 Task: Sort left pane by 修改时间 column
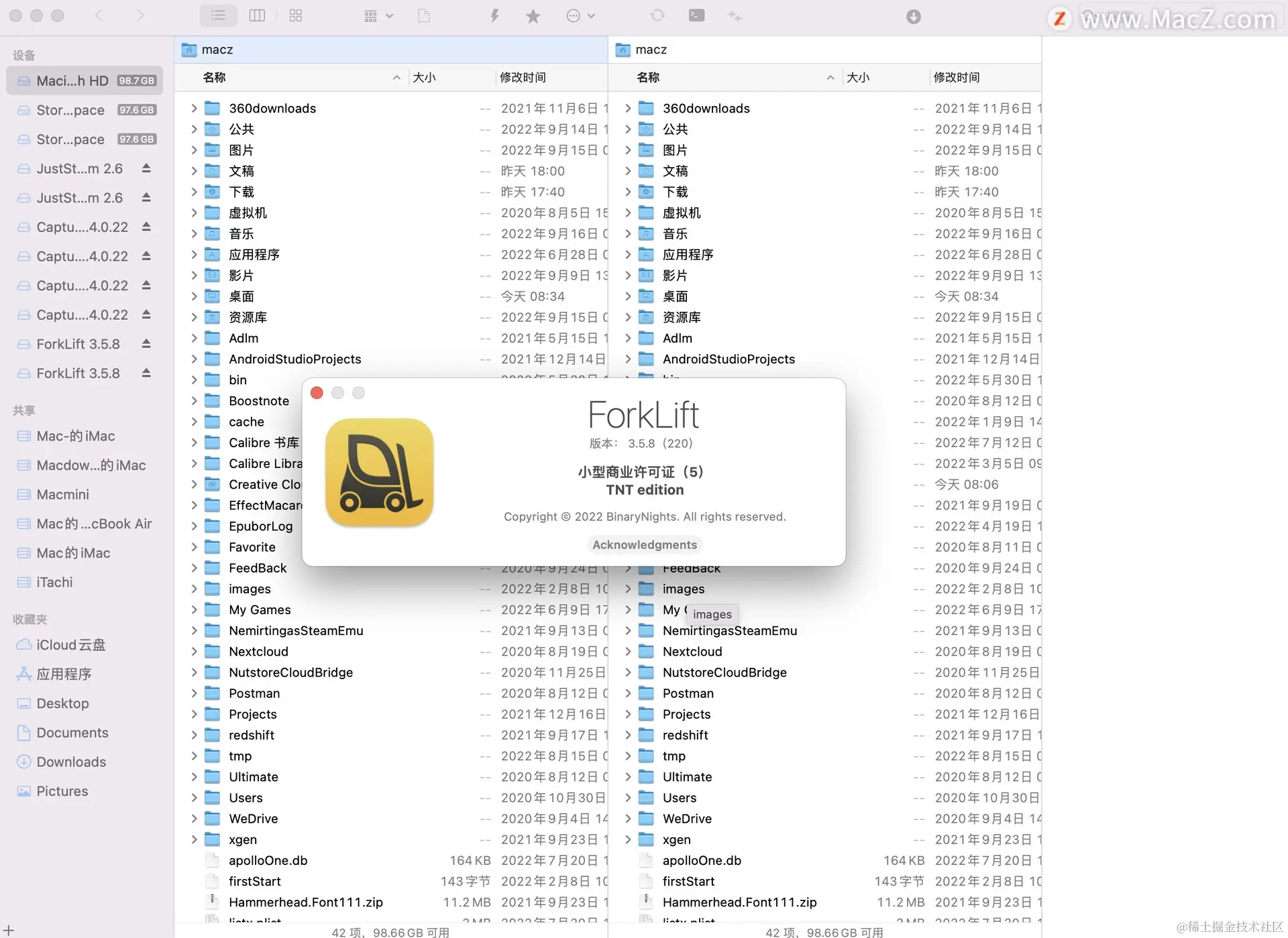point(523,77)
